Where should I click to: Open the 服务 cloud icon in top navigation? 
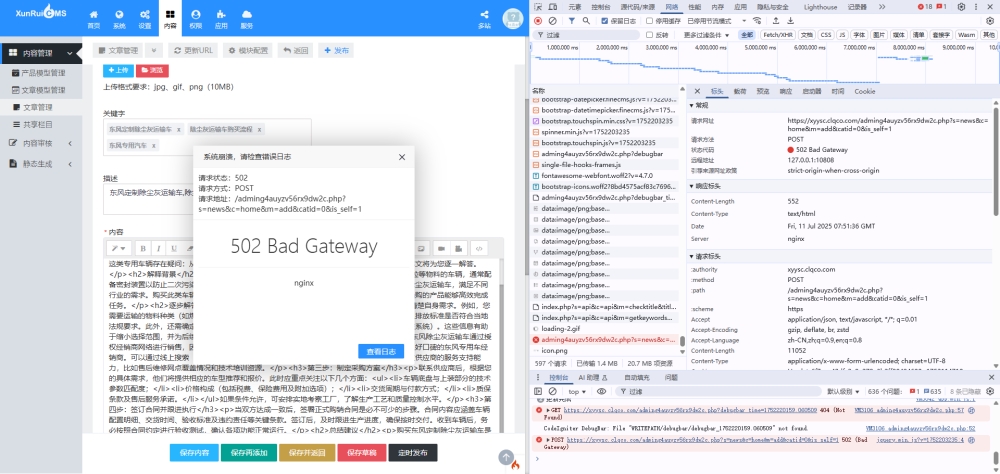point(246,15)
